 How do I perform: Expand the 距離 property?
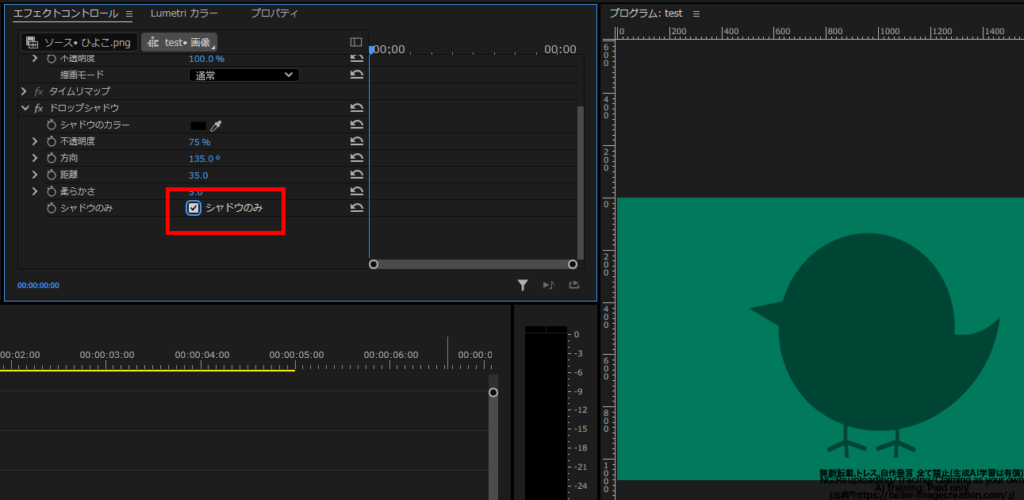click(x=35, y=175)
